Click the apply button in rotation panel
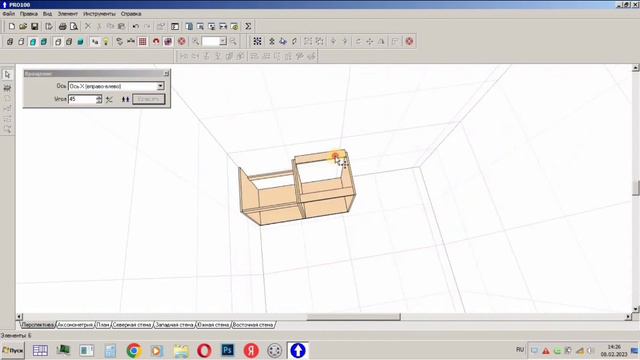 coord(149,99)
